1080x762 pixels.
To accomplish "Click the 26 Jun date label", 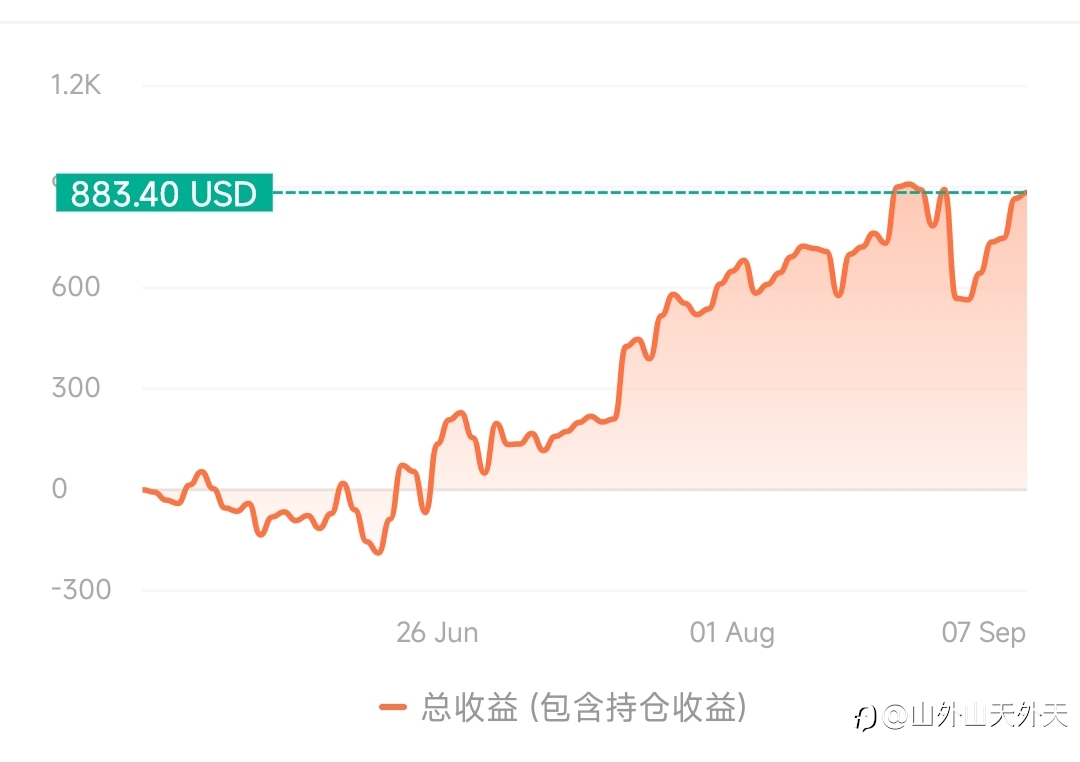I will (x=437, y=632).
